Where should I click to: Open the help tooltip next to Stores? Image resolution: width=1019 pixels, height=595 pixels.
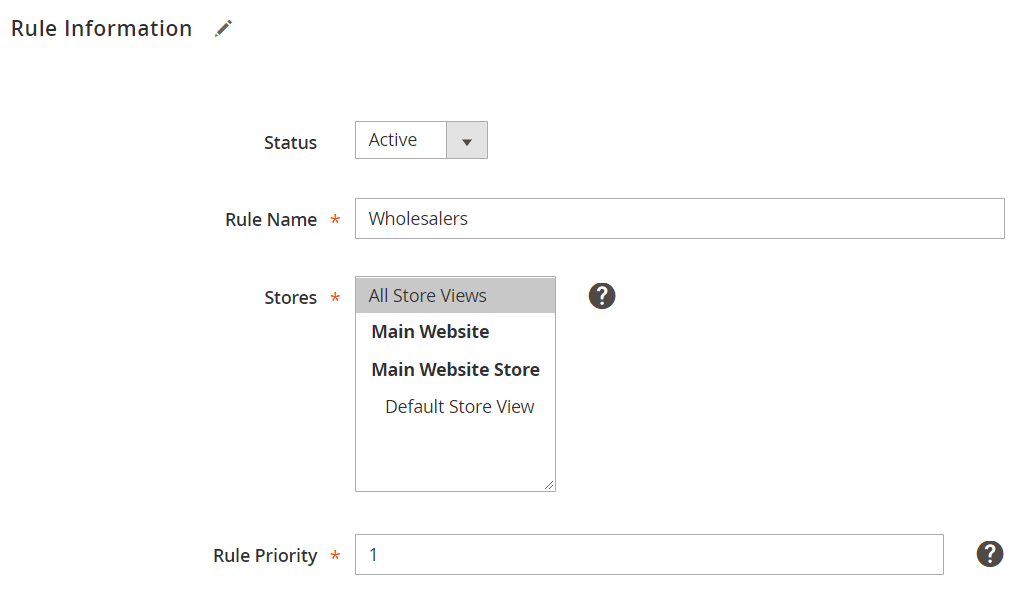(x=602, y=296)
